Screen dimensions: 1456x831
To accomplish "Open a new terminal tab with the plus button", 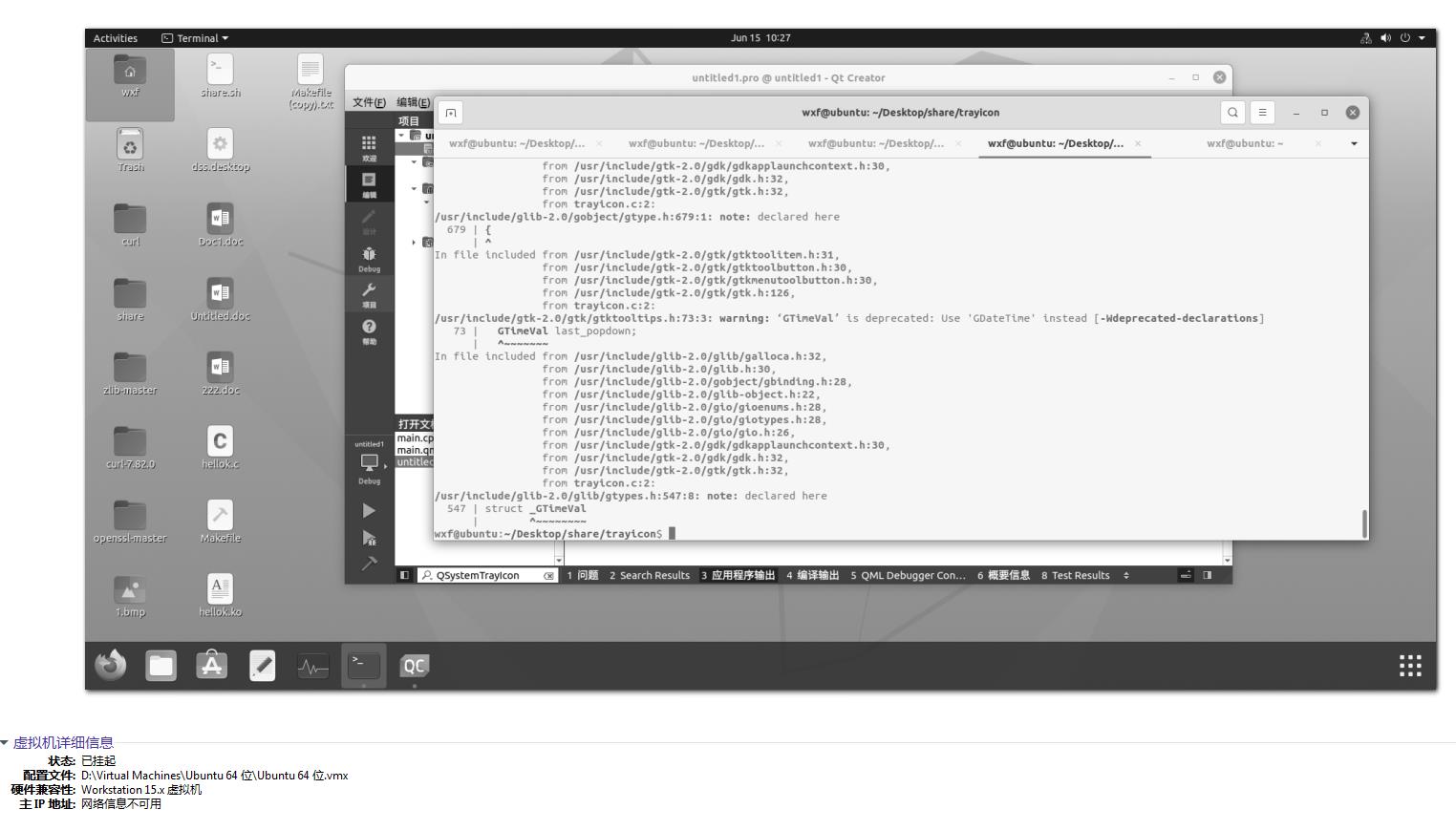I will pyautogui.click(x=451, y=113).
